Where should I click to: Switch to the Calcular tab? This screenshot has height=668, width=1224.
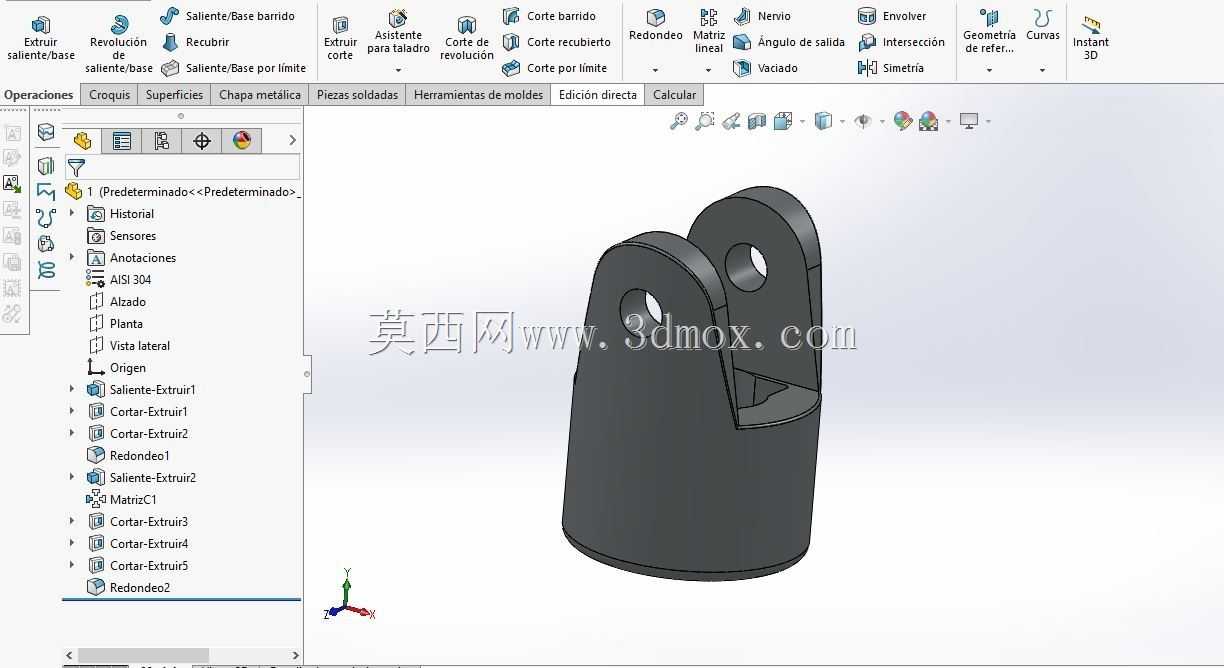pyautogui.click(x=675, y=95)
